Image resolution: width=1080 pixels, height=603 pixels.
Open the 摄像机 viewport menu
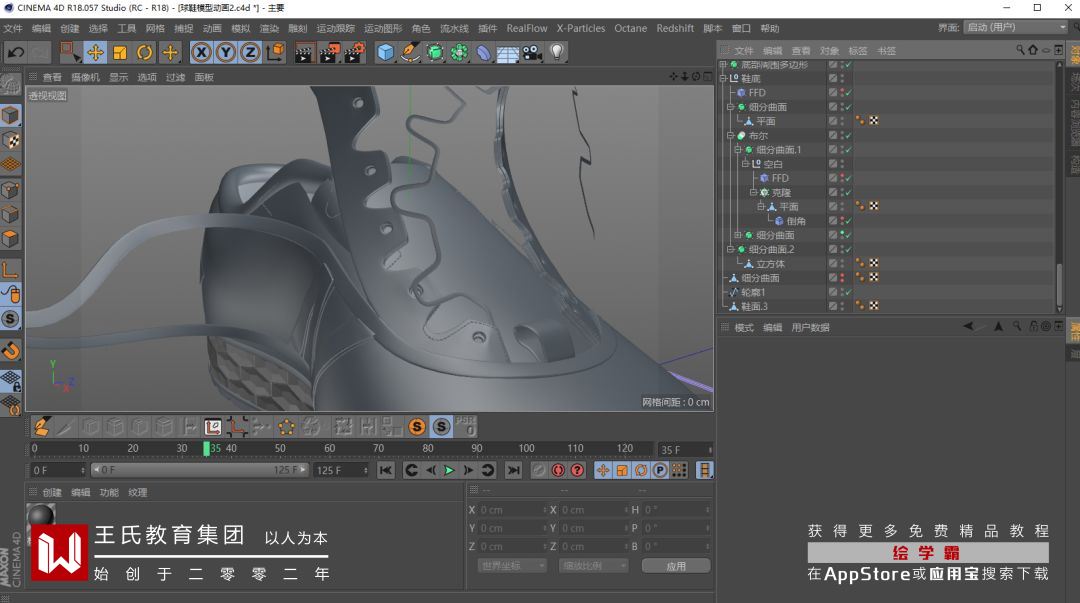pyautogui.click(x=85, y=77)
